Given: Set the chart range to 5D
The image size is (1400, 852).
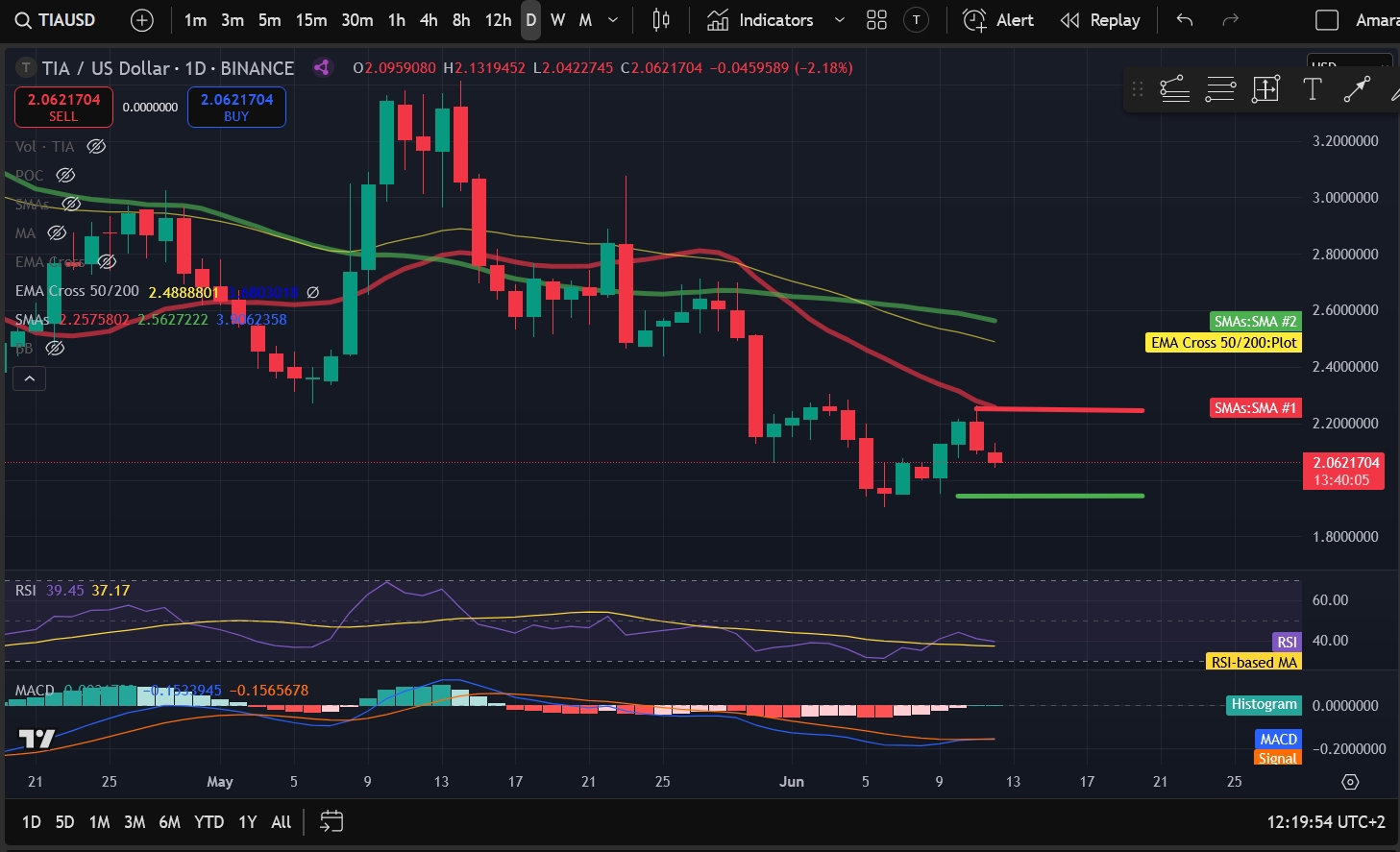Looking at the screenshot, I should click(x=64, y=822).
